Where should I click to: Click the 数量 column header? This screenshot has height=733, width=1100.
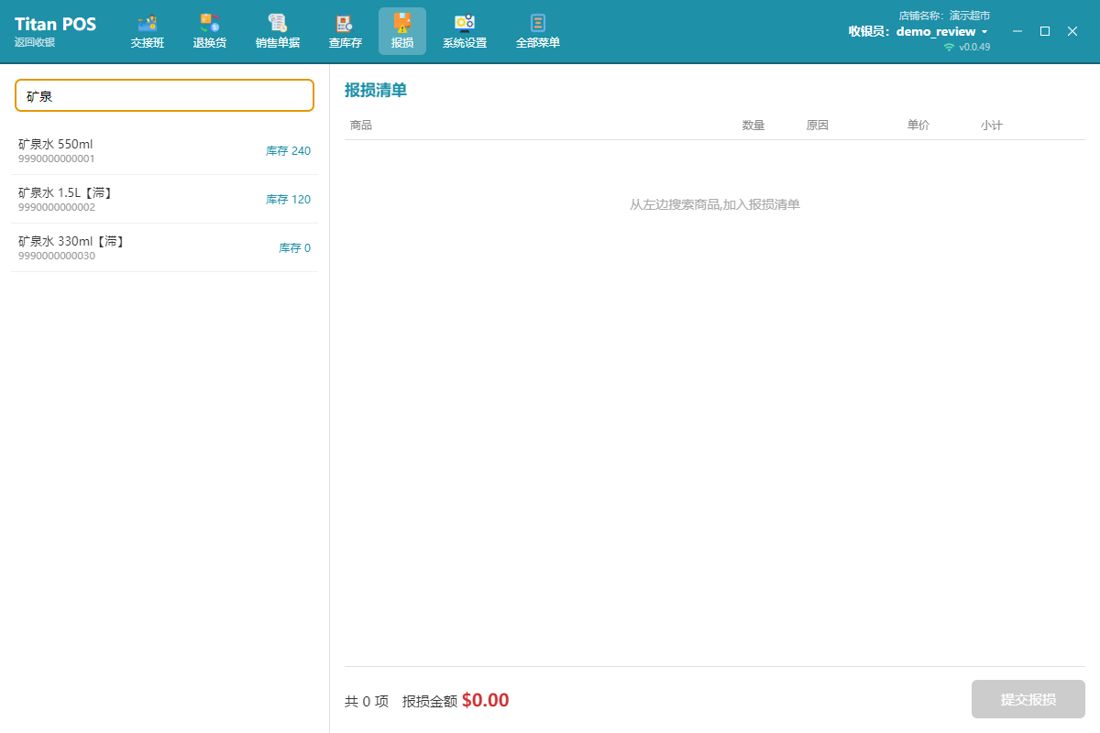click(753, 125)
